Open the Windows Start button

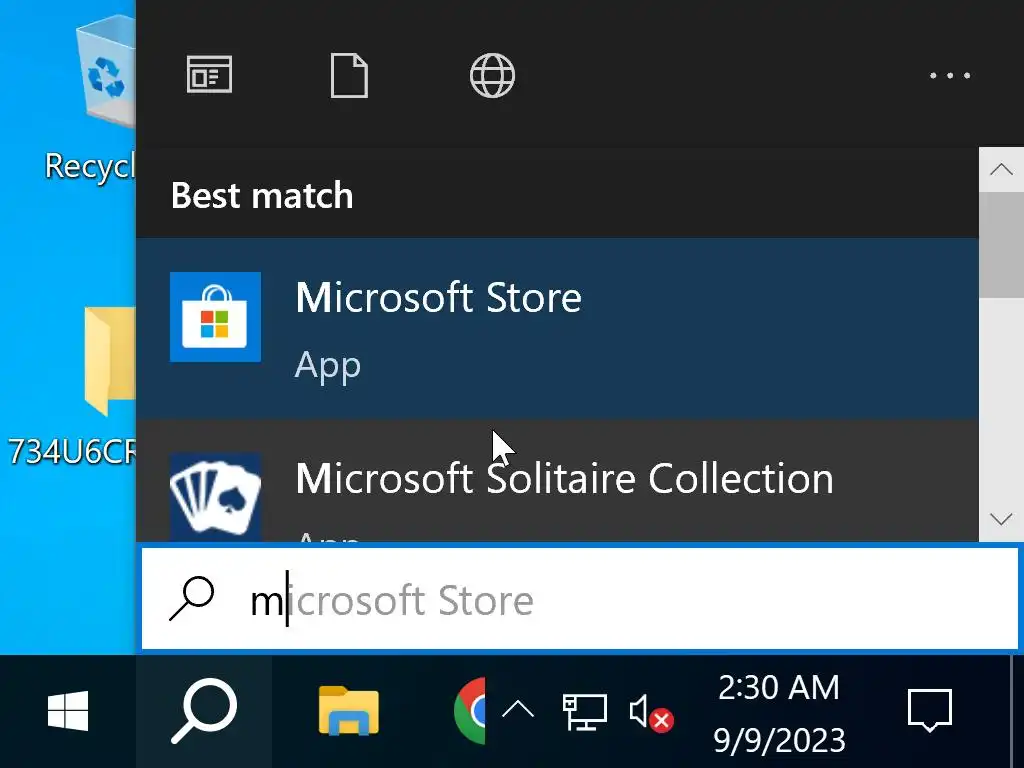coord(68,711)
